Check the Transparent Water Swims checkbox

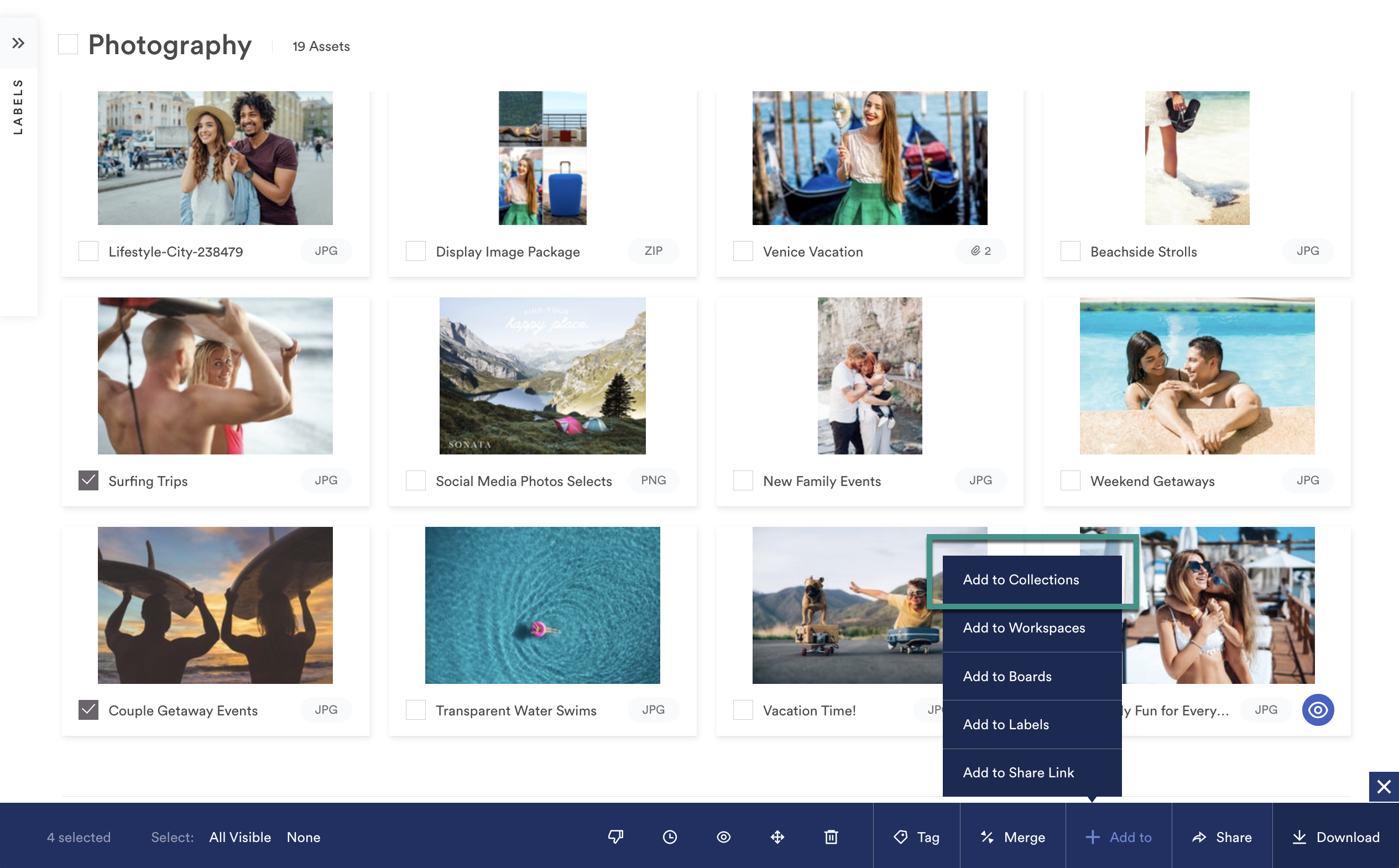point(416,710)
